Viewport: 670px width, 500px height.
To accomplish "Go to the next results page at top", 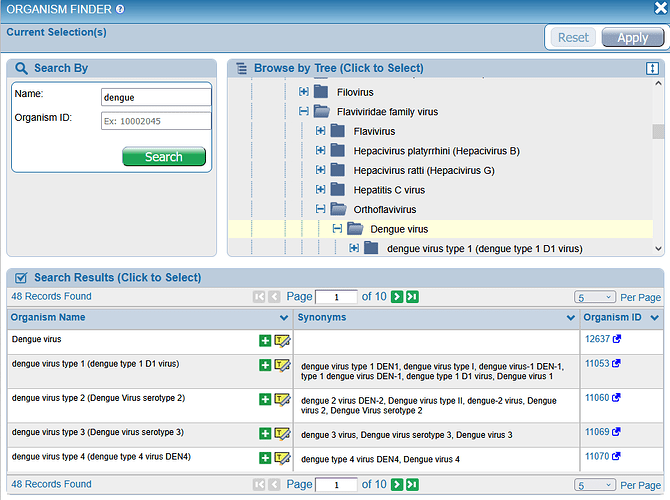I will (397, 297).
